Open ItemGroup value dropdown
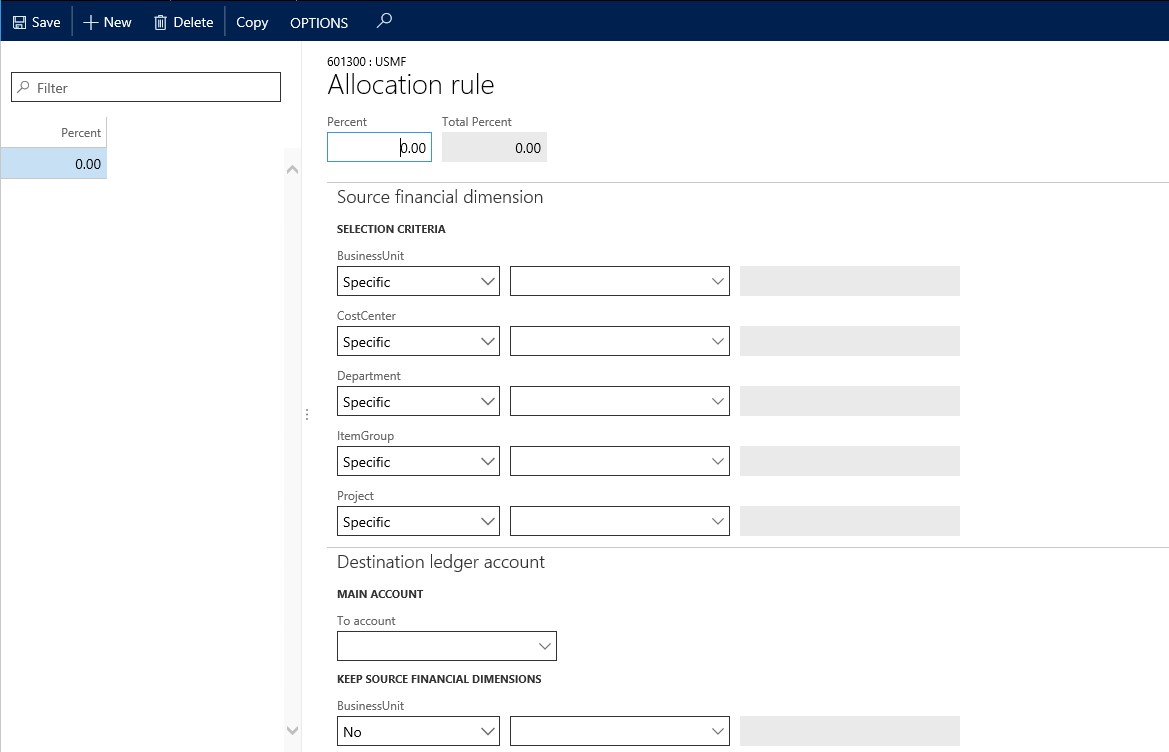Image resolution: width=1169 pixels, height=752 pixels. tap(717, 462)
